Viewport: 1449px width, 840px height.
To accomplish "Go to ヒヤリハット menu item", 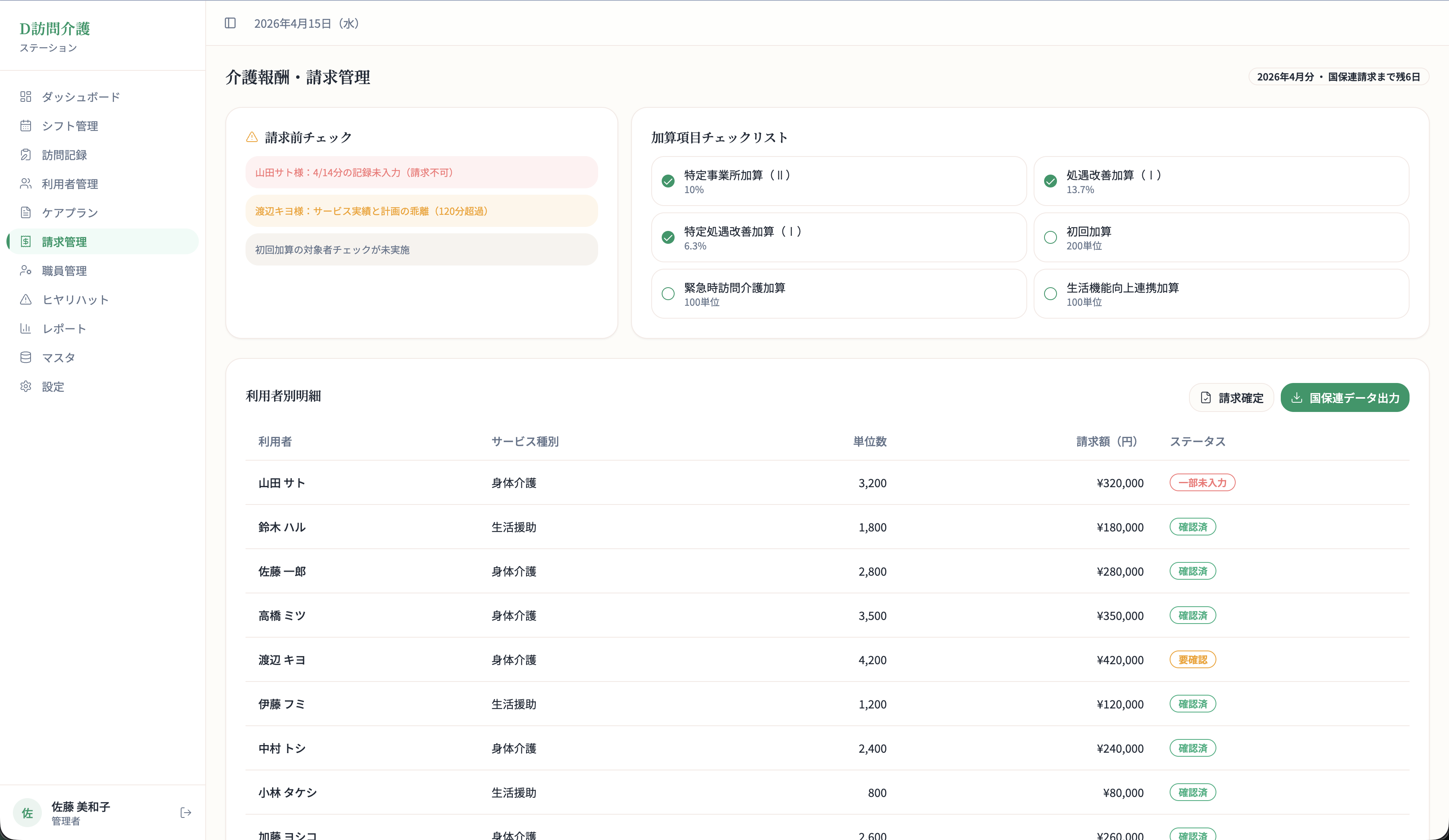I will tap(103, 299).
